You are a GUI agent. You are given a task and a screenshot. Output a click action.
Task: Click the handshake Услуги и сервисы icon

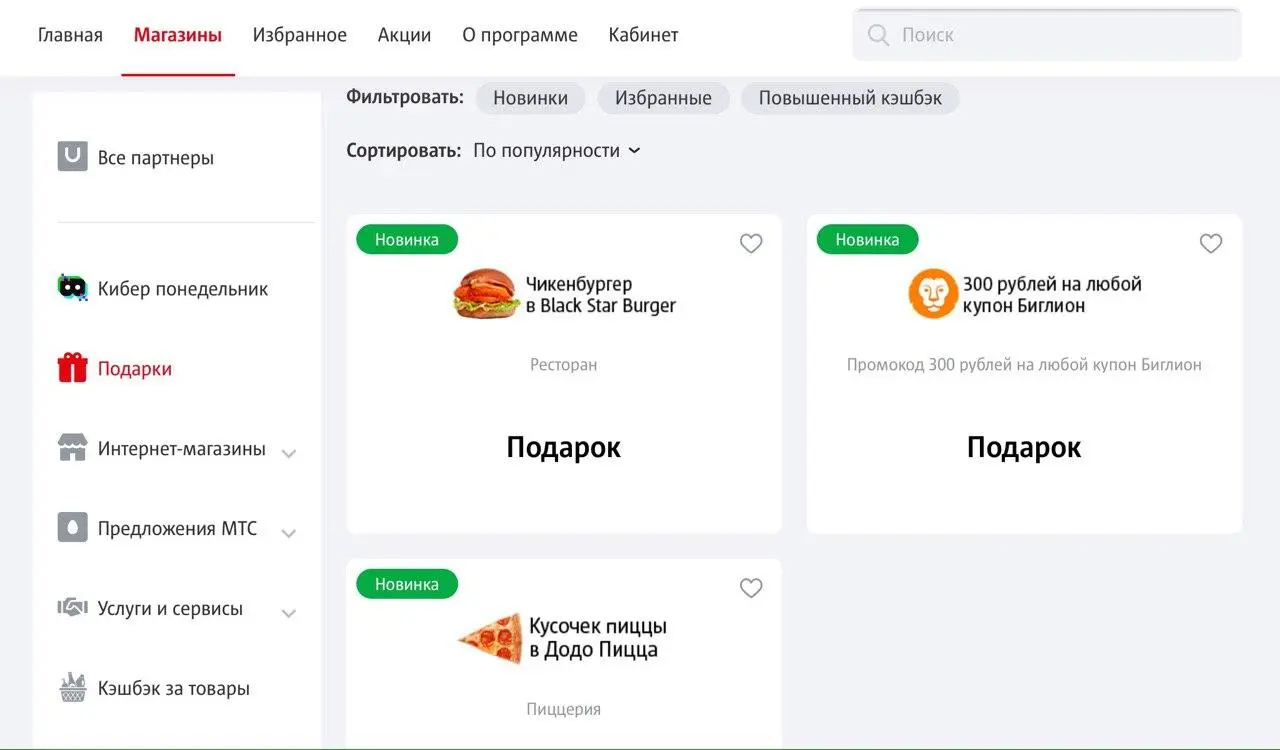[x=72, y=608]
